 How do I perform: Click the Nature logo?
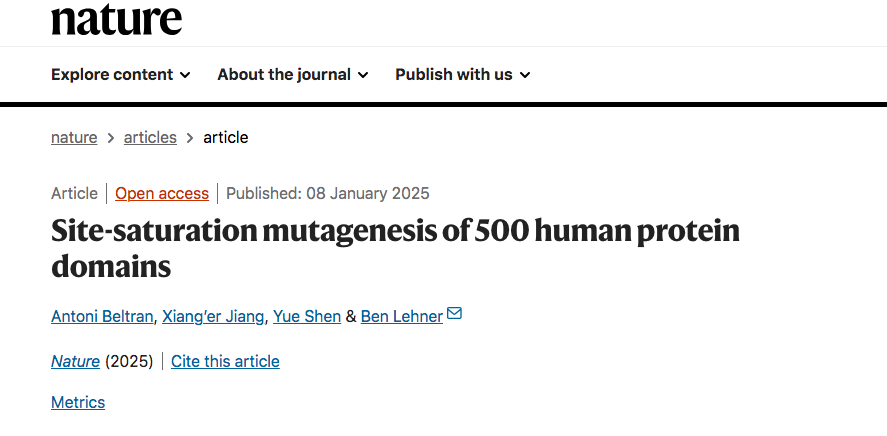coord(117,19)
